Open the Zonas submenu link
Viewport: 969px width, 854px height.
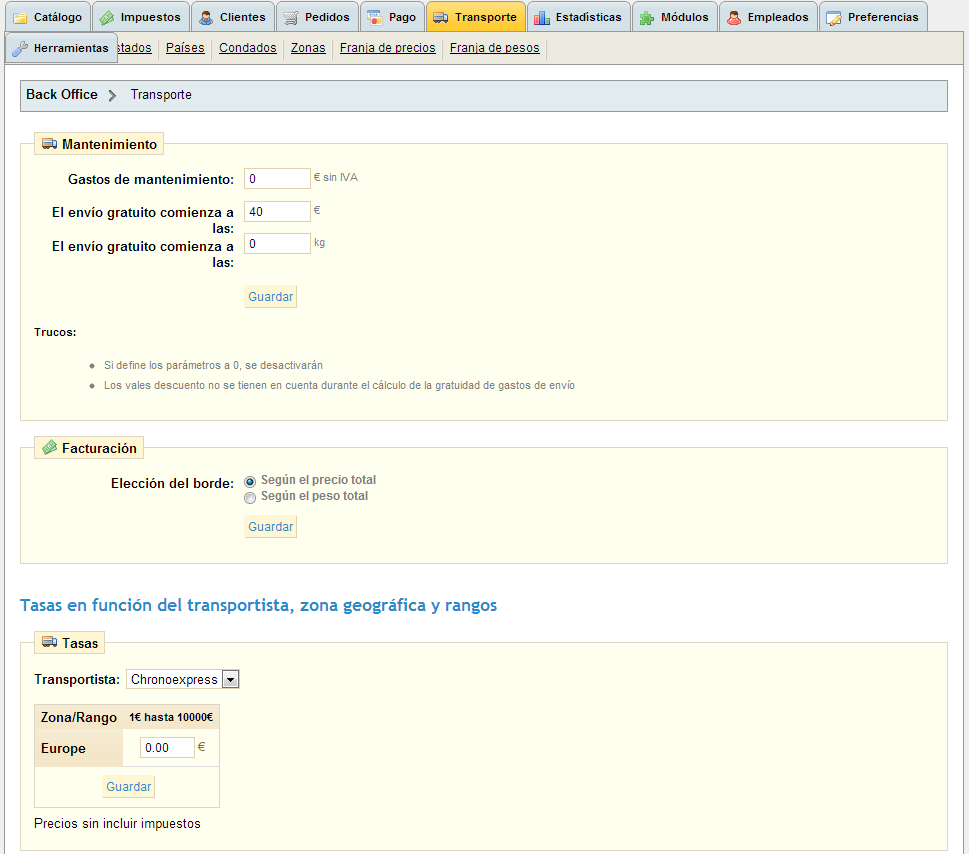pos(308,48)
